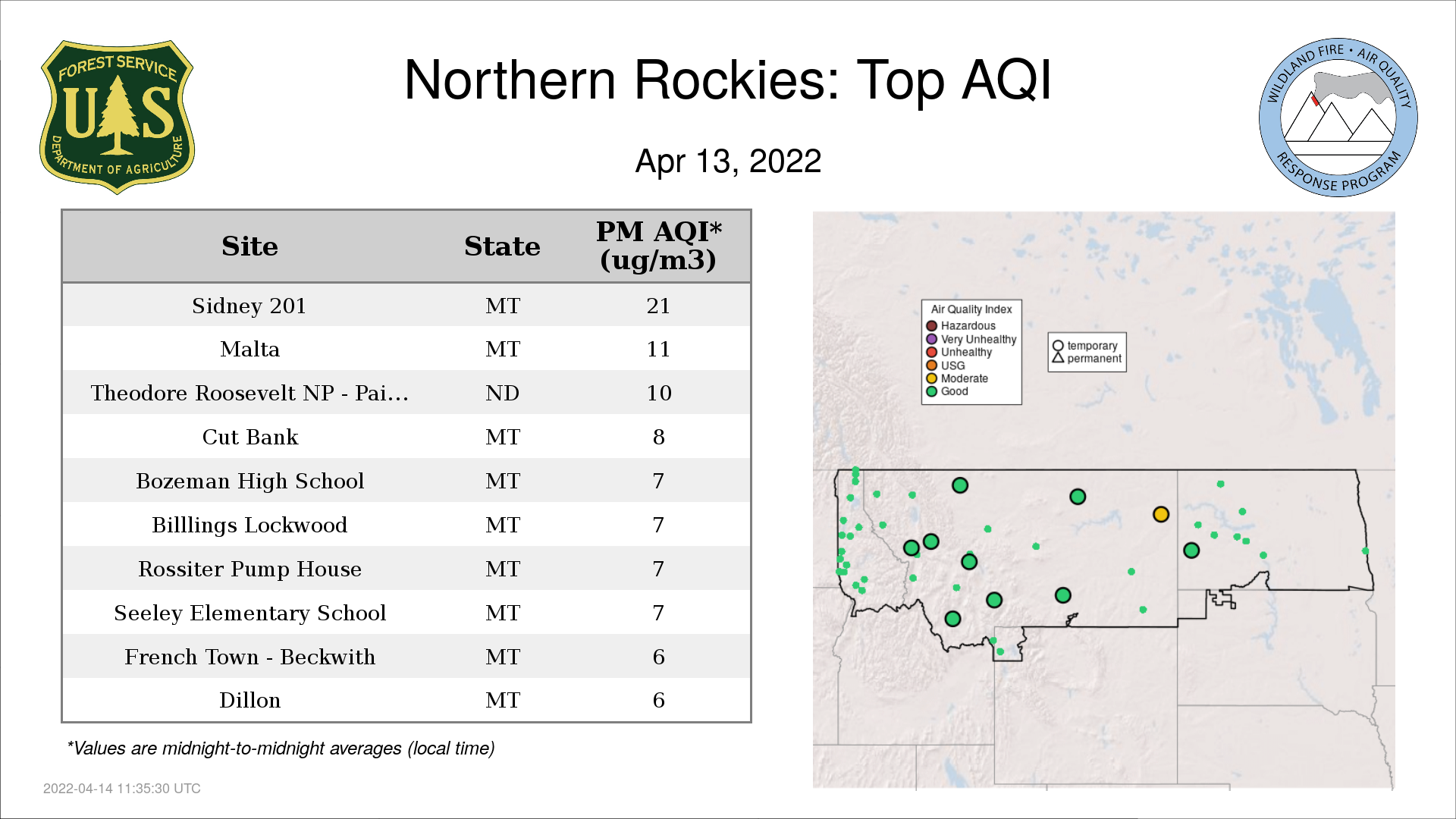Select the 'Bozeman High School' site cell

[249, 481]
